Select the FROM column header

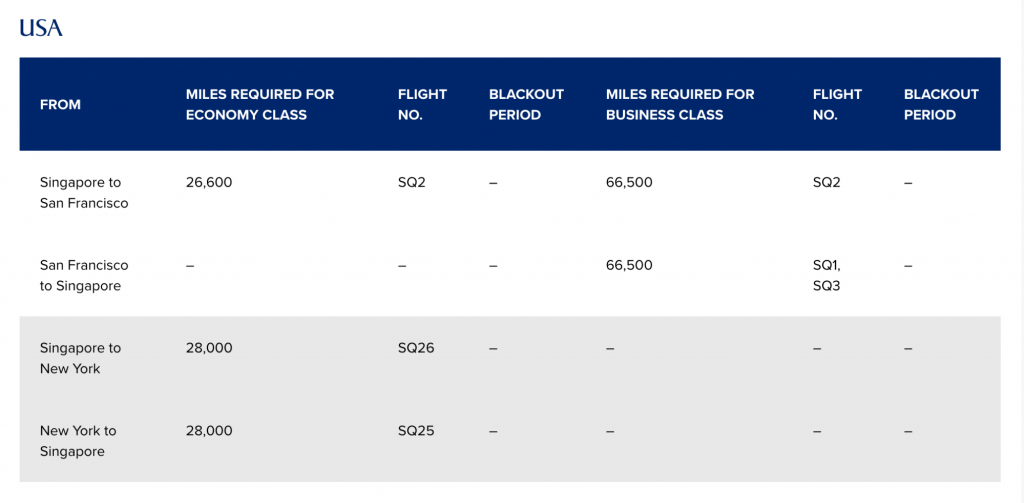point(60,104)
